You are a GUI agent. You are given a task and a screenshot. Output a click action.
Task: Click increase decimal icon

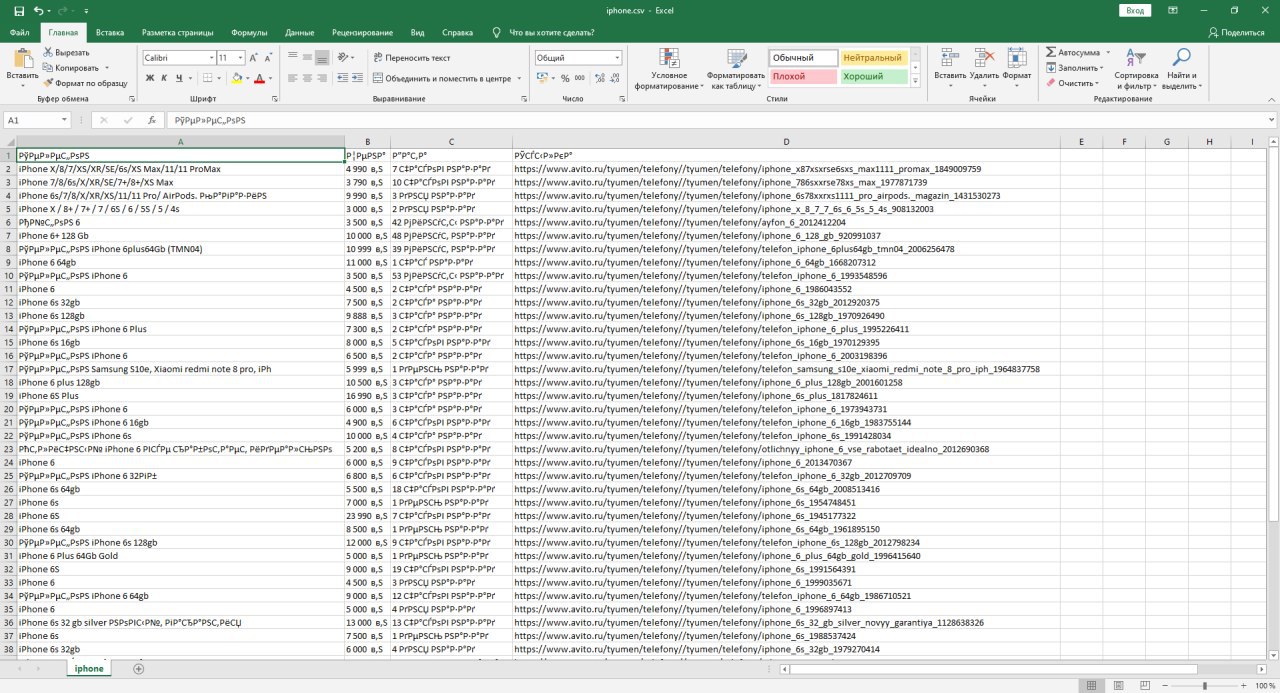(x=599, y=78)
